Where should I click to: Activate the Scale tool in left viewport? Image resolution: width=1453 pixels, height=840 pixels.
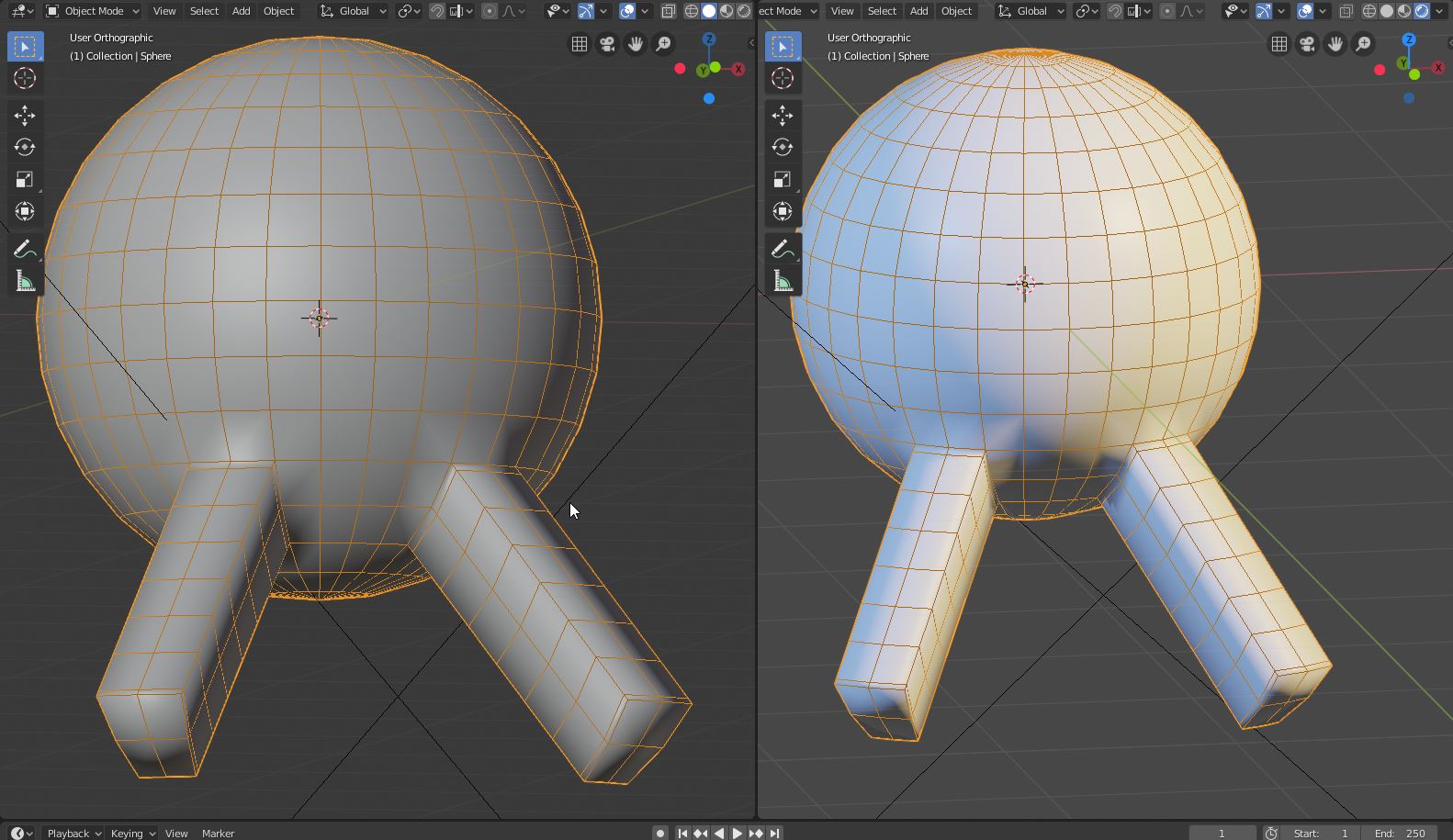point(25,179)
